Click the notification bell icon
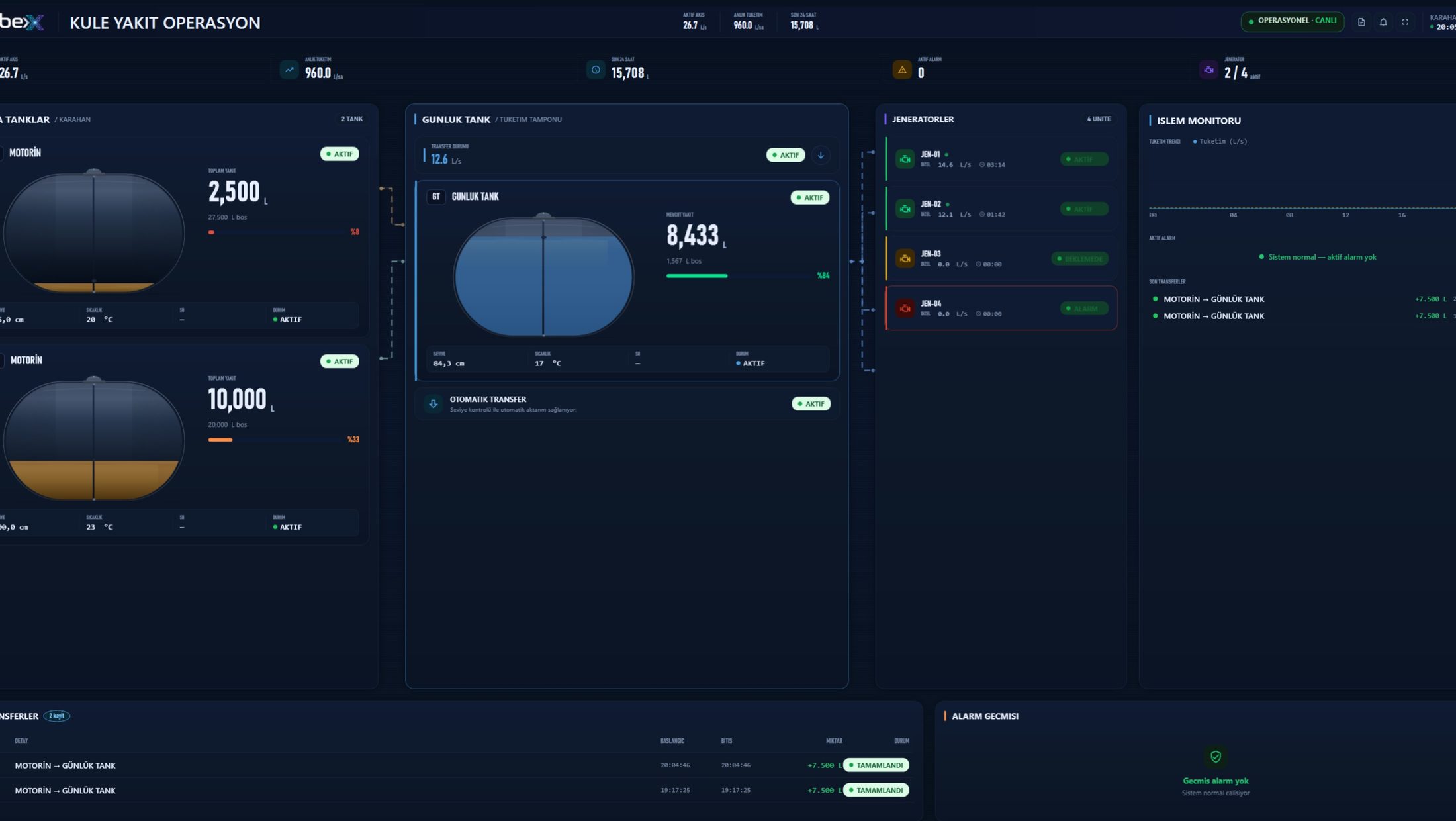The width and height of the screenshot is (1456, 821). pos(1383,22)
